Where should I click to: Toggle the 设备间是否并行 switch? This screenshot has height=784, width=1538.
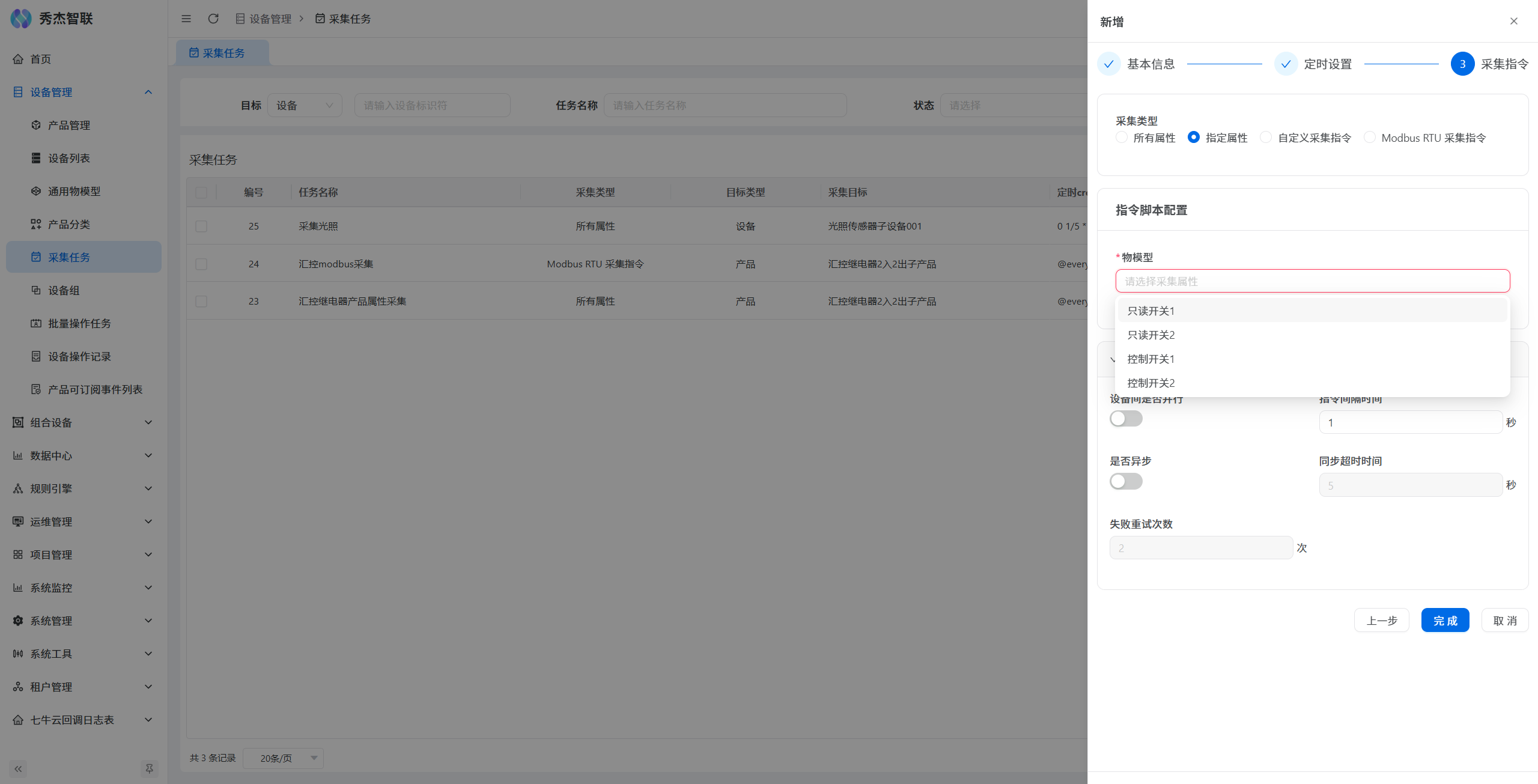tap(1126, 419)
